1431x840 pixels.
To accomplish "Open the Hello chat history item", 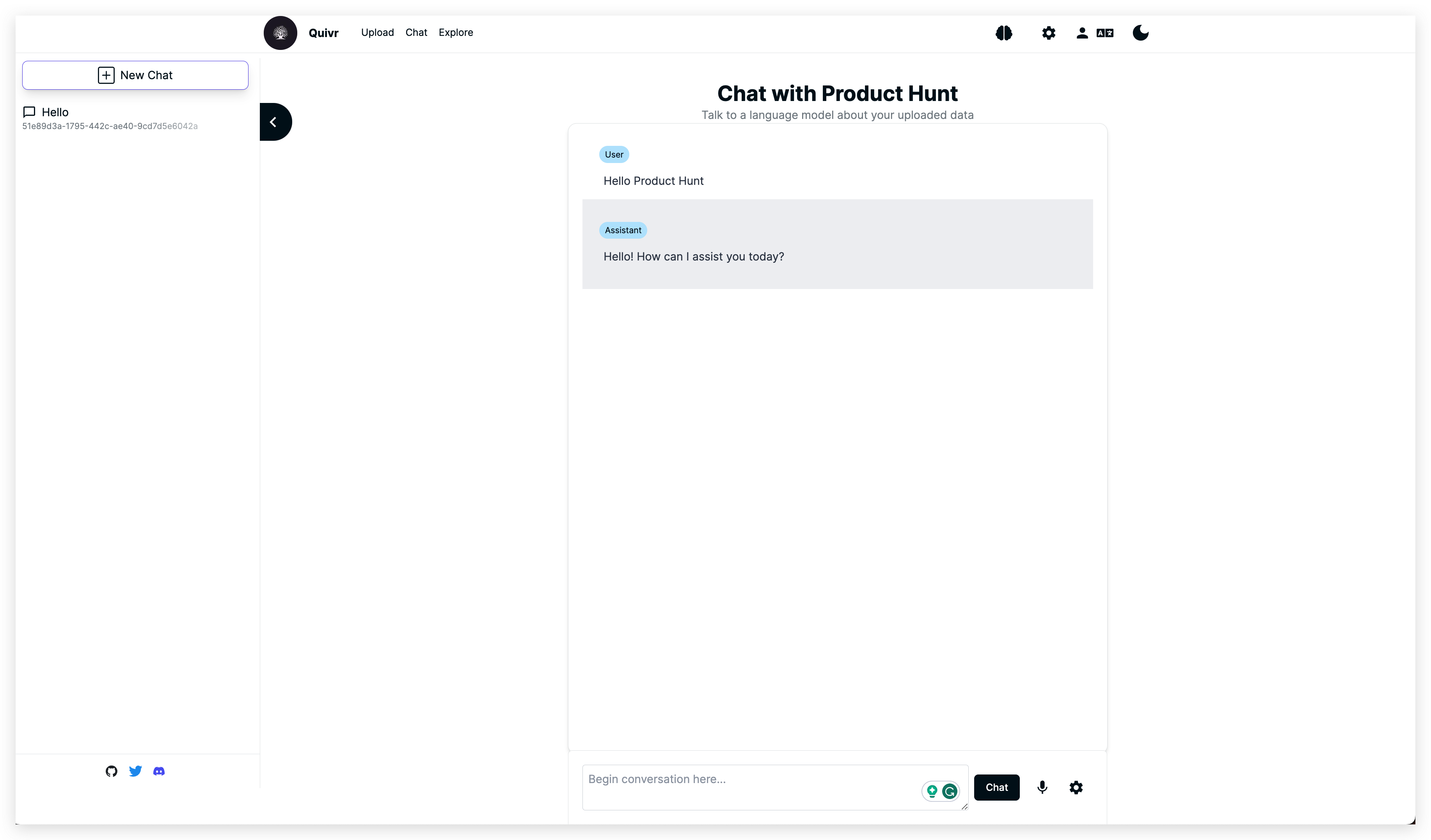I will [55, 112].
